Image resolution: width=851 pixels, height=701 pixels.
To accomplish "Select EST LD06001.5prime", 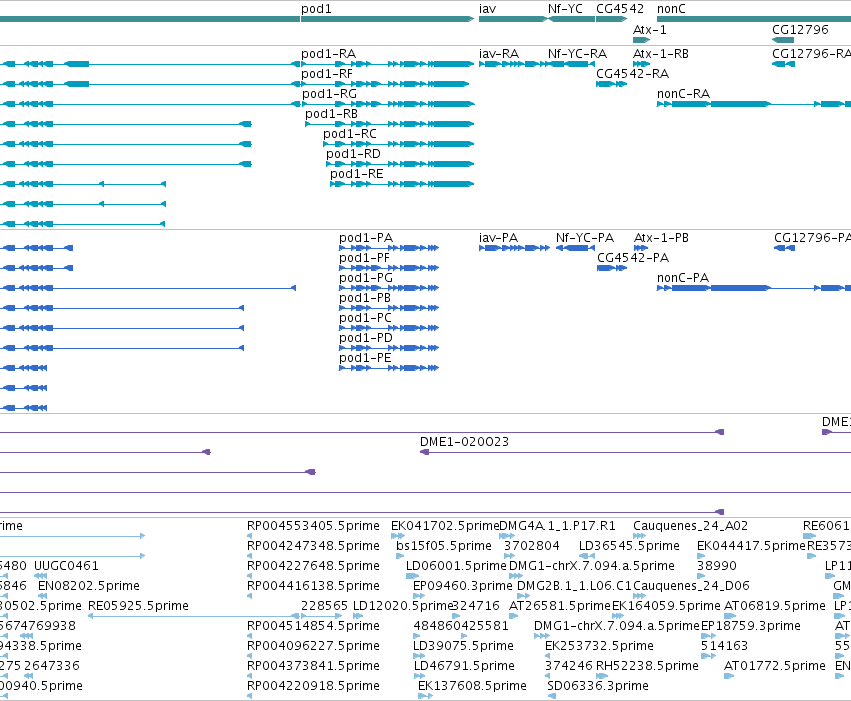I will click(x=456, y=566).
